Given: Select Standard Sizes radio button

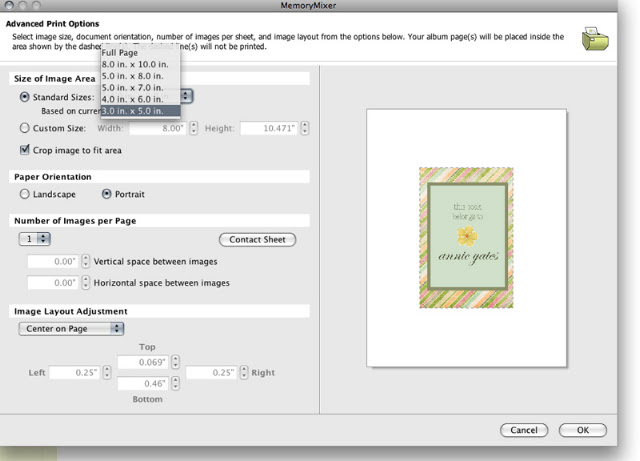Looking at the screenshot, I should pyautogui.click(x=24, y=97).
